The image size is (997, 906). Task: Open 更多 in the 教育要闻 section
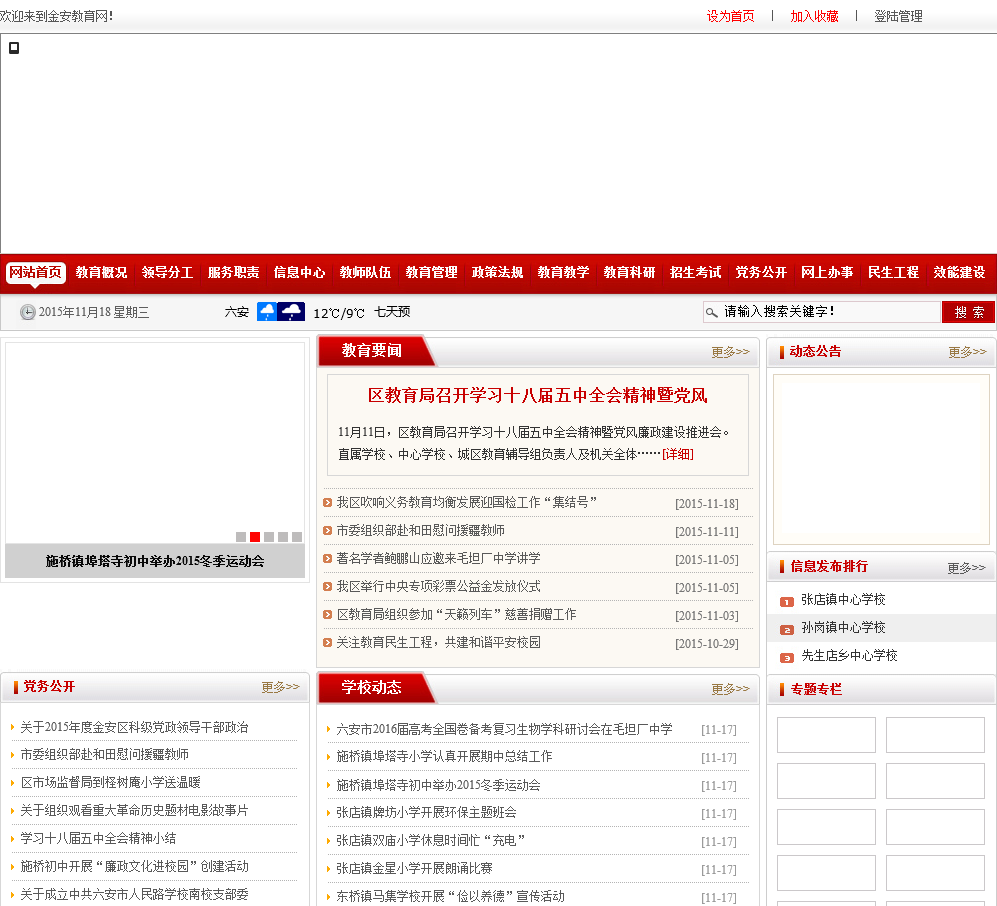[x=730, y=352]
